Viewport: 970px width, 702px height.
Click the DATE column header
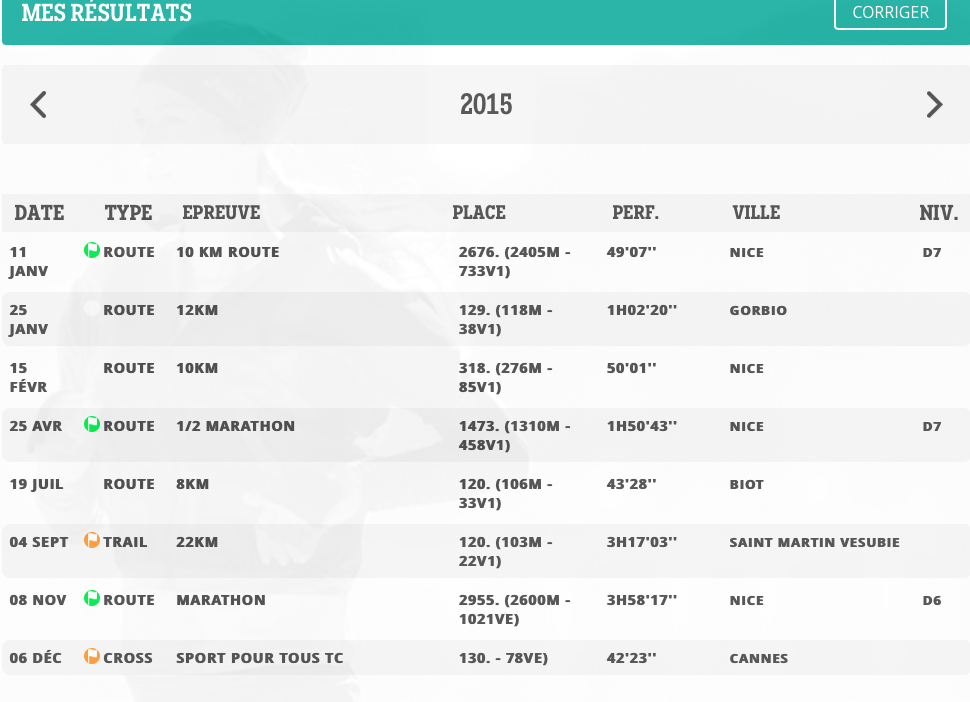pyautogui.click(x=39, y=213)
